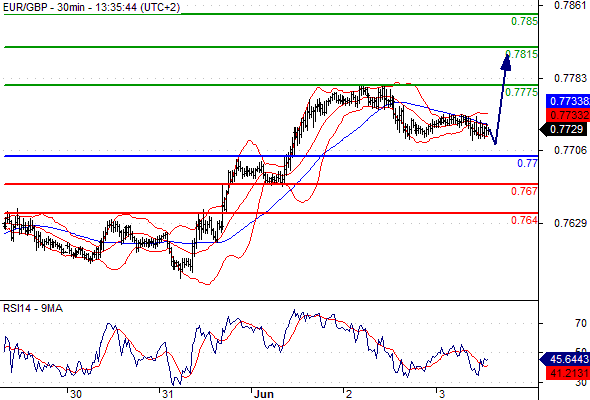
Task: Click the 0.7706 price axis value
Action: click(x=570, y=151)
